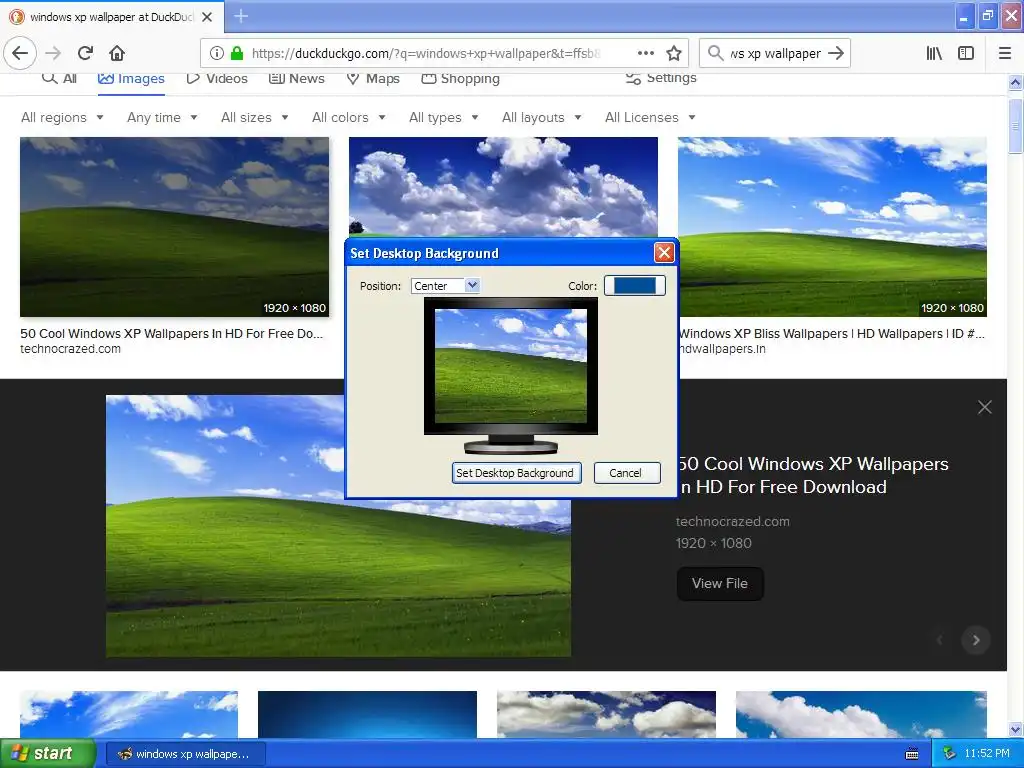This screenshot has width=1024, height=768.
Task: Open the News search tab
Action: (296, 78)
